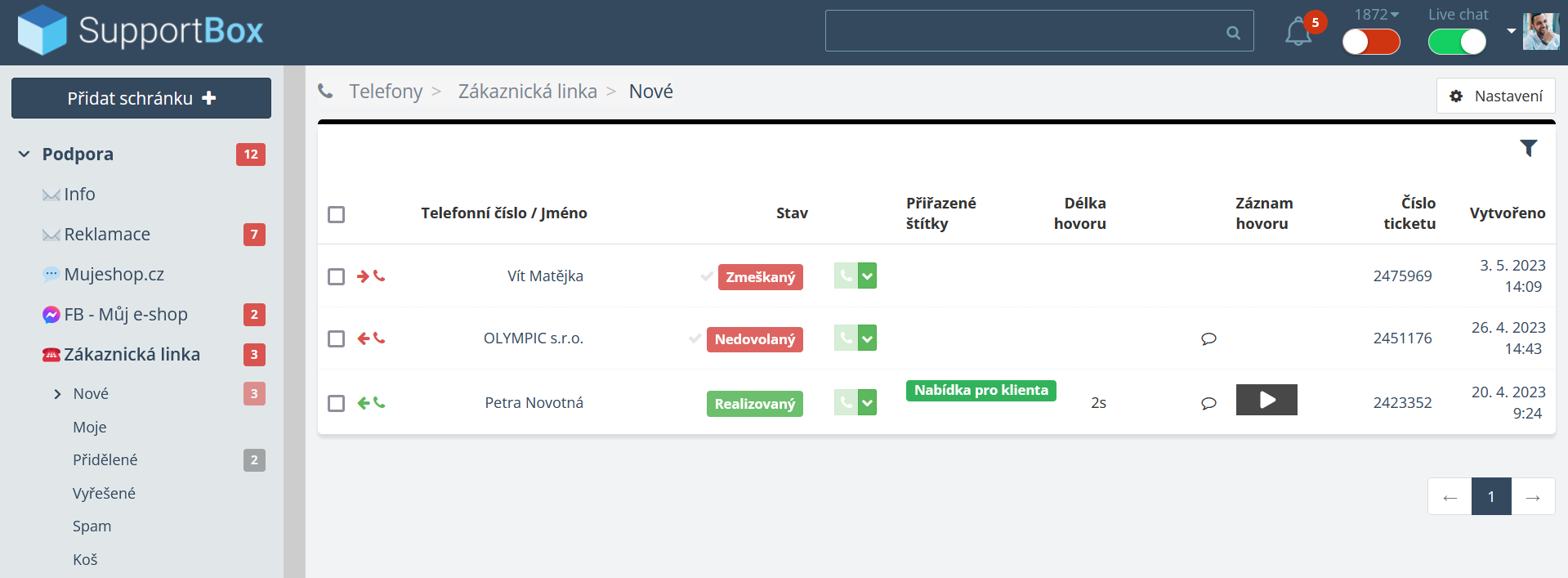Viewport: 1568px width, 578px height.
Task: Click the Stav column header
Action: pyautogui.click(x=792, y=213)
